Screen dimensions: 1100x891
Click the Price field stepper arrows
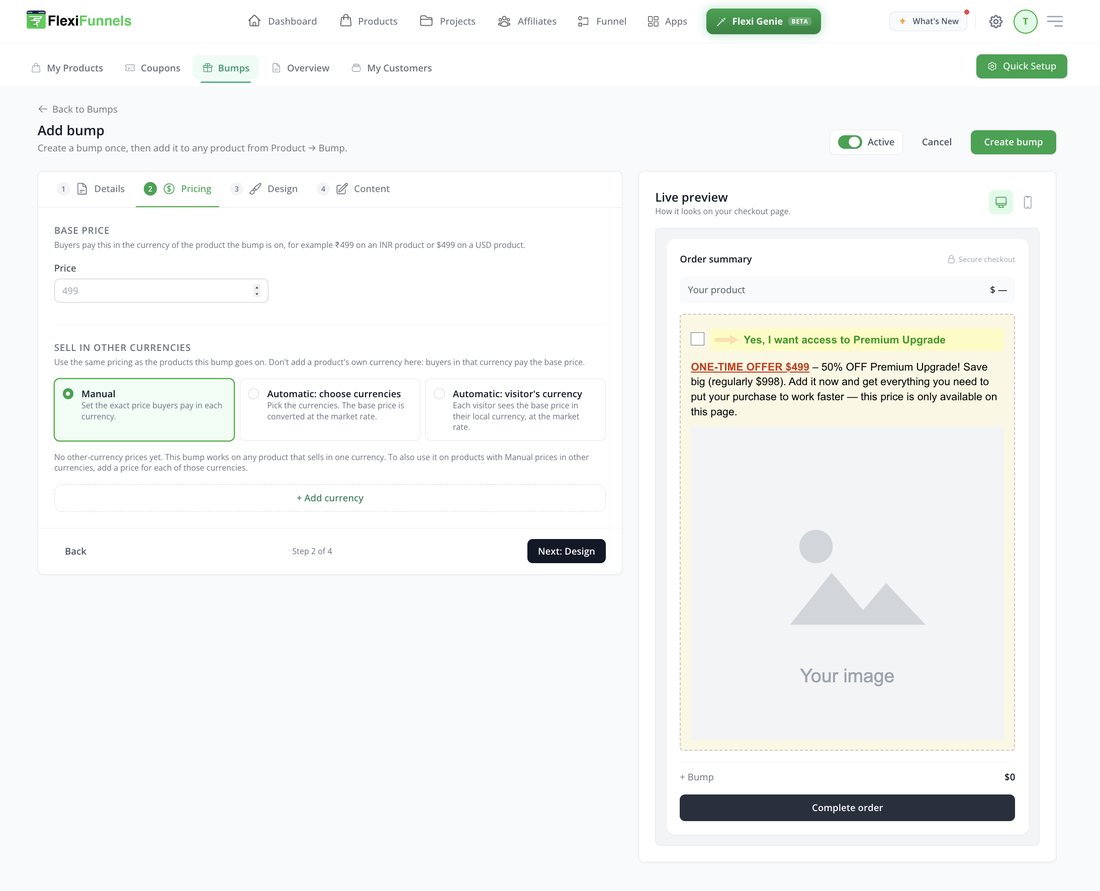click(x=257, y=290)
